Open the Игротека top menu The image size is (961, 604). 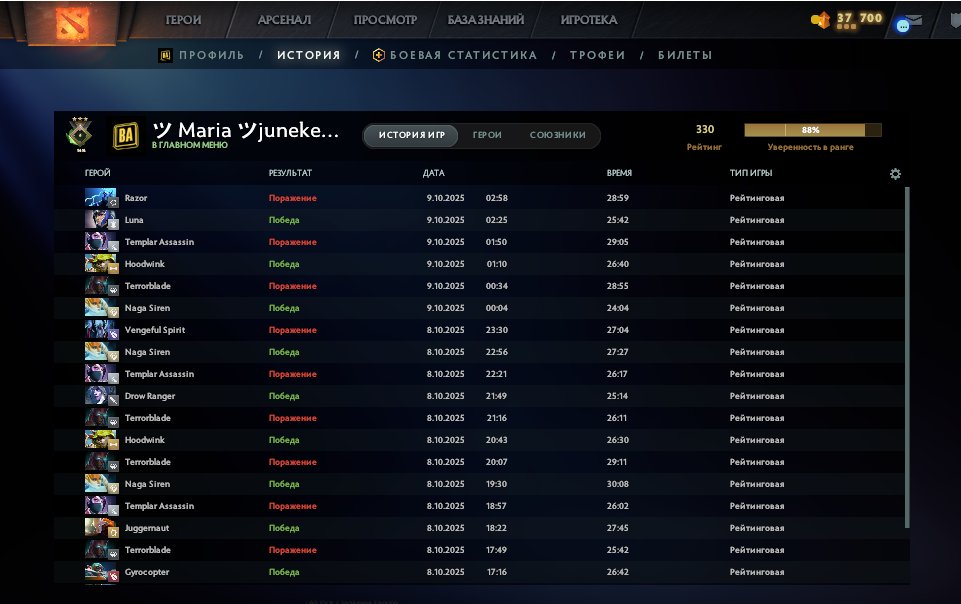click(x=589, y=20)
